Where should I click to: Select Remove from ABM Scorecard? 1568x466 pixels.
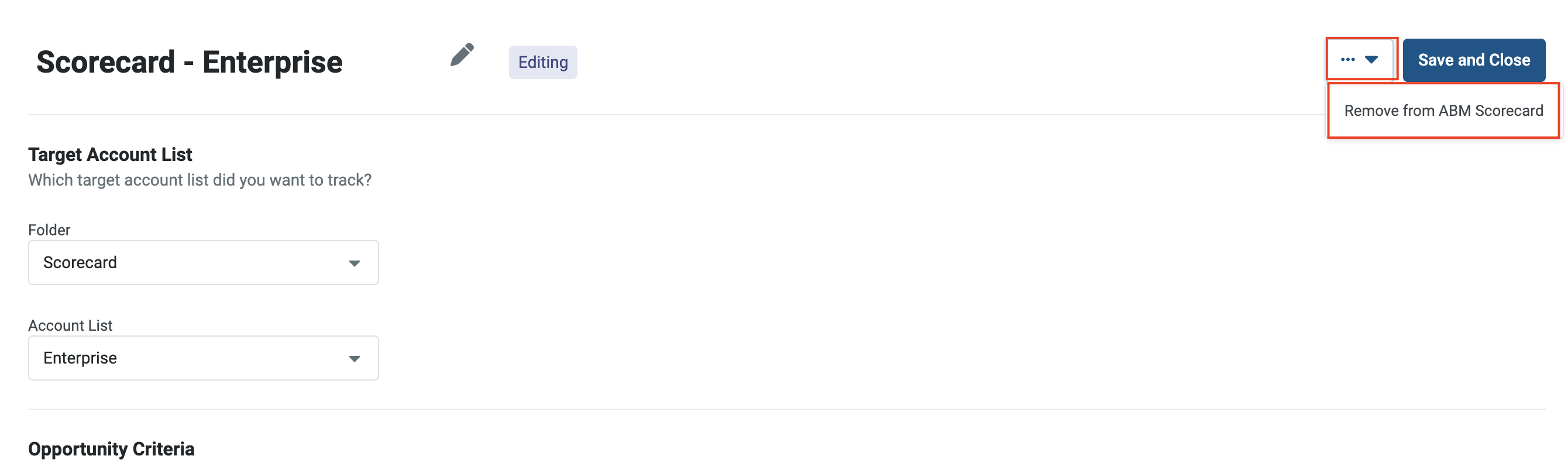click(x=1443, y=111)
